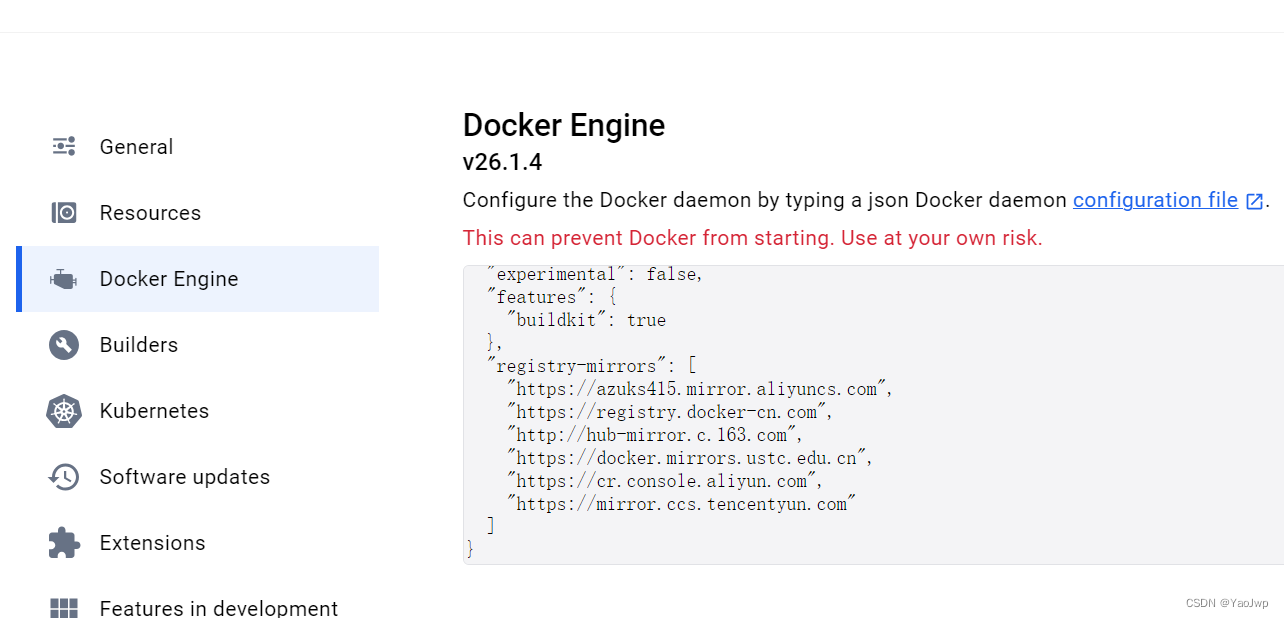Select the Builders settings entry
The height and width of the screenshot is (618, 1284).
[x=139, y=344]
